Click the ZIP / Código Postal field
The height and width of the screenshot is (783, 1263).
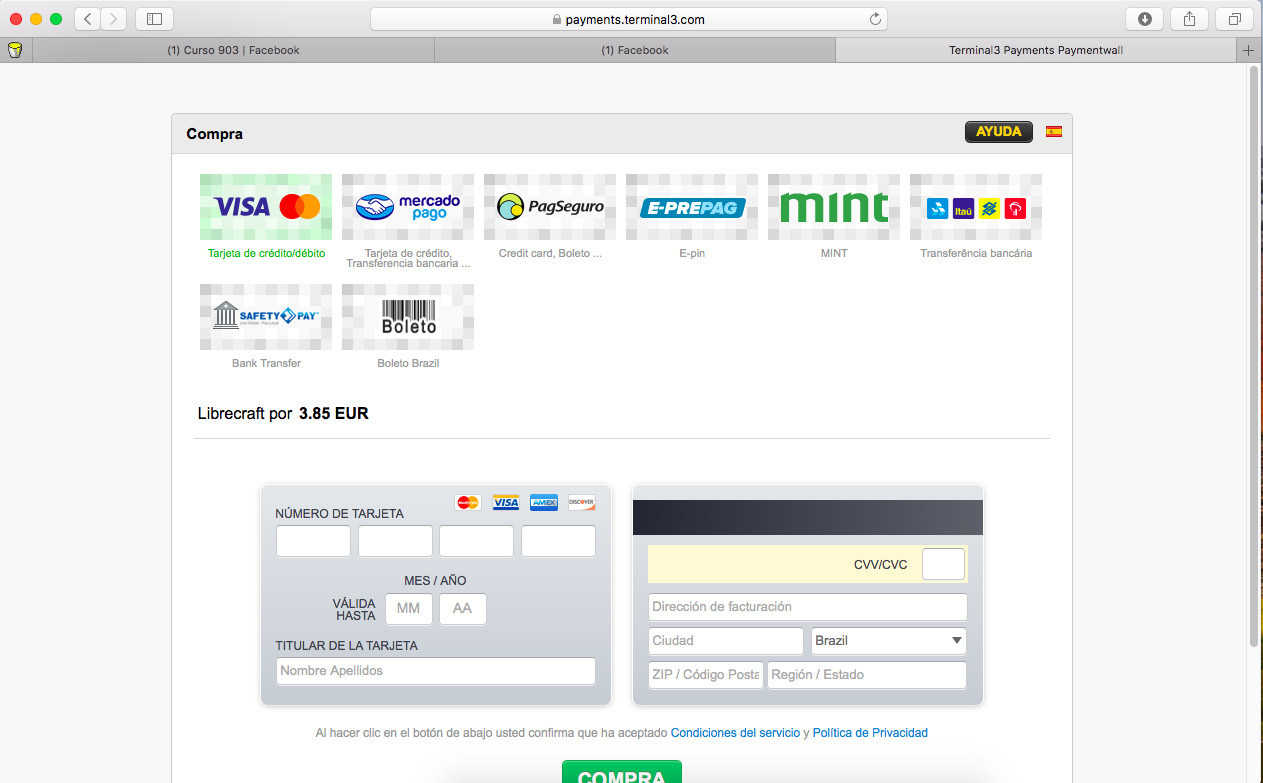pos(706,675)
